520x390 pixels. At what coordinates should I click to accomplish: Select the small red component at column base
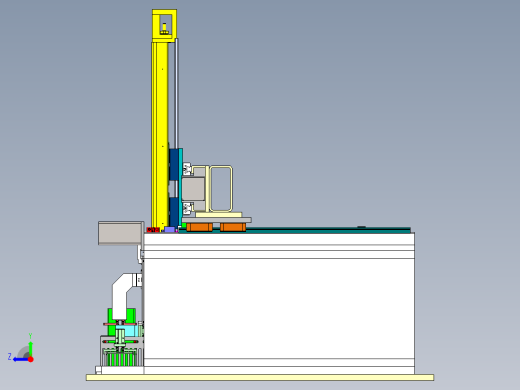coord(153,230)
